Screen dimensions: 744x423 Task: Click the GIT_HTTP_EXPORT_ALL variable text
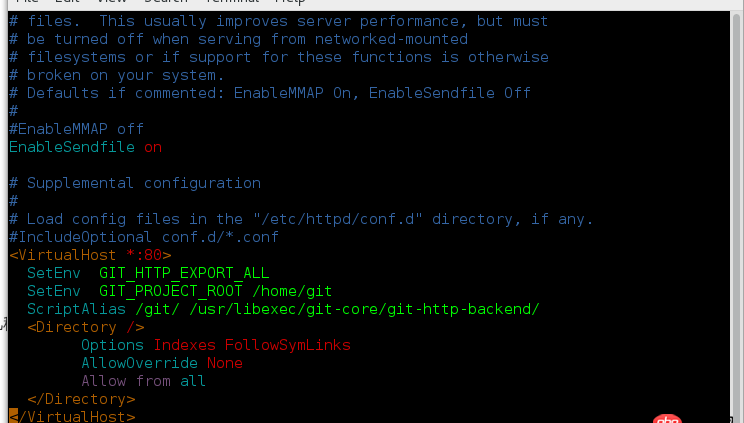click(184, 273)
